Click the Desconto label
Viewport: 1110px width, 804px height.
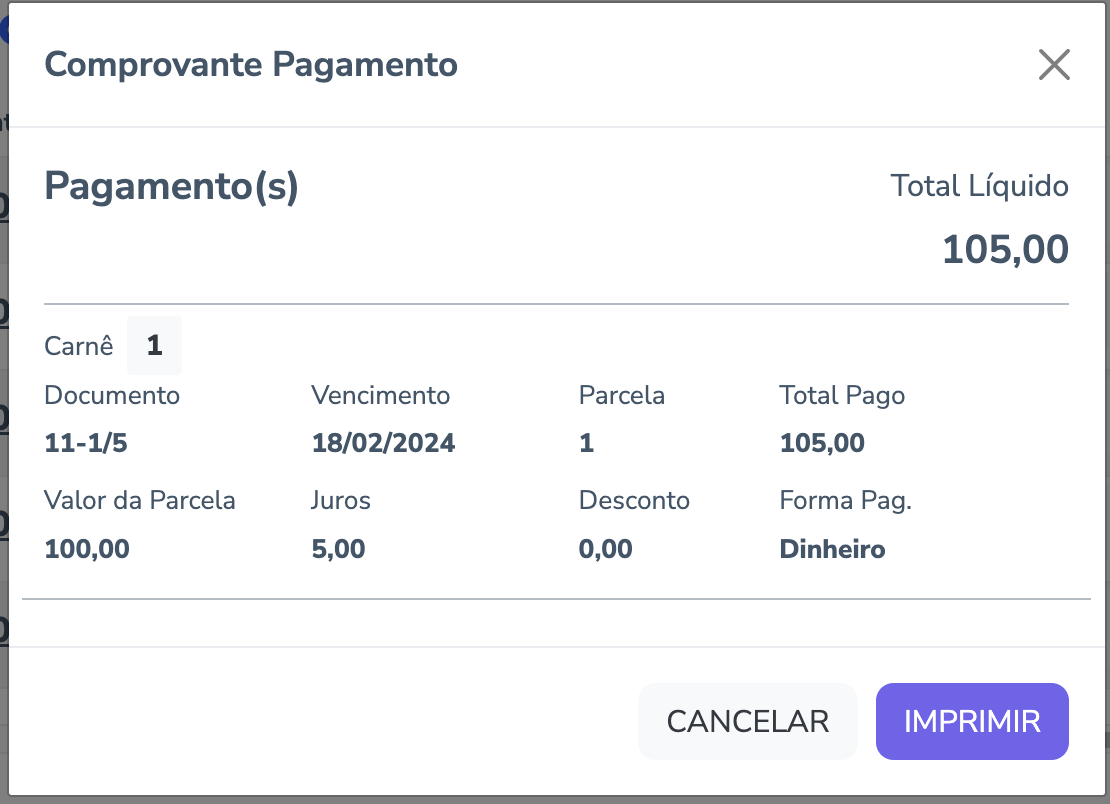point(634,500)
